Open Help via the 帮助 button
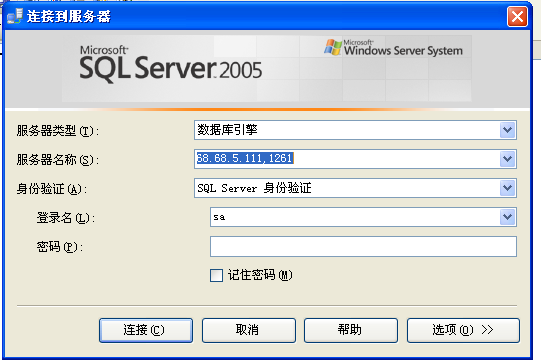The image size is (541, 360). click(x=351, y=330)
